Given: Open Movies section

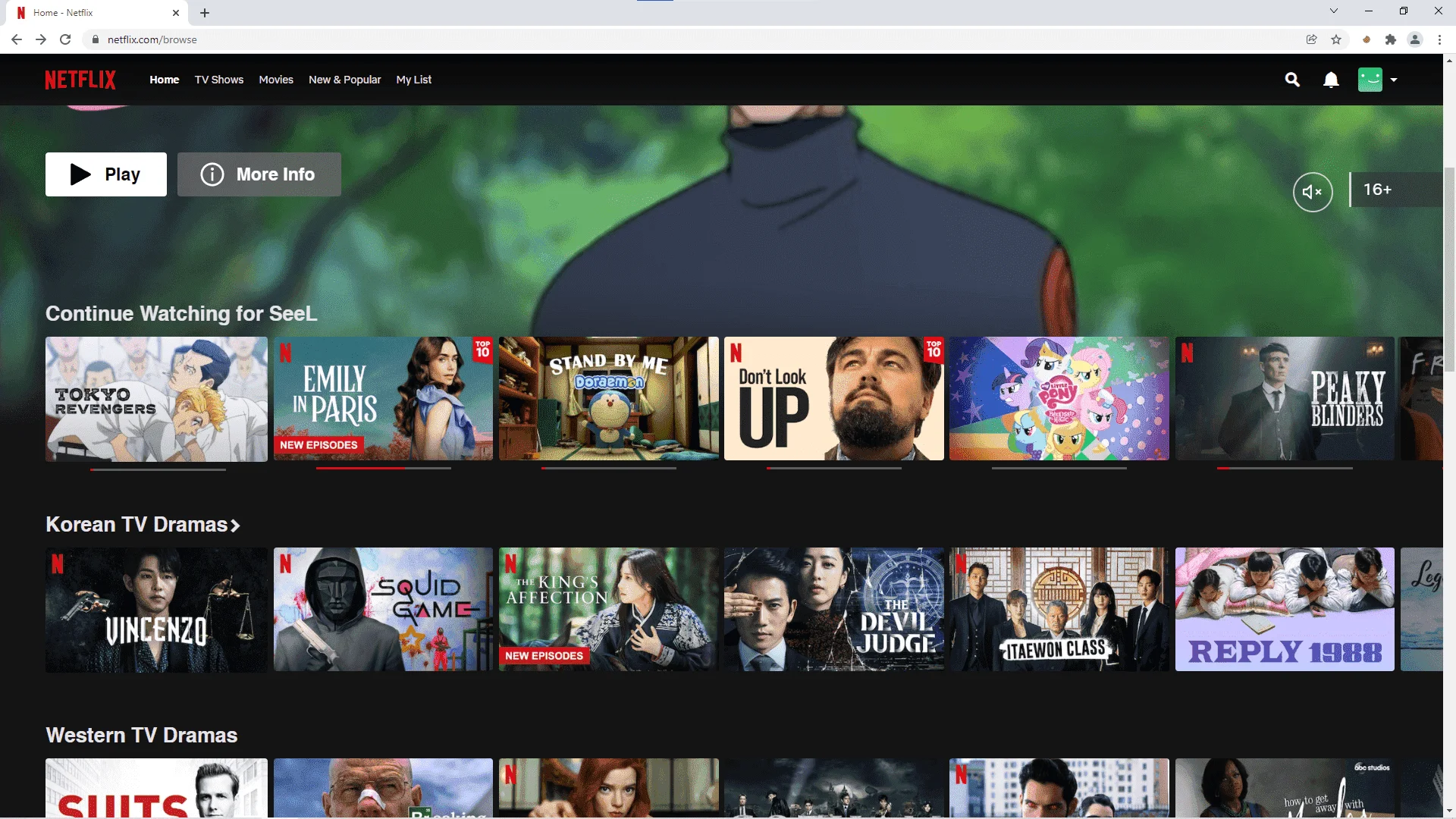Looking at the screenshot, I should [276, 80].
